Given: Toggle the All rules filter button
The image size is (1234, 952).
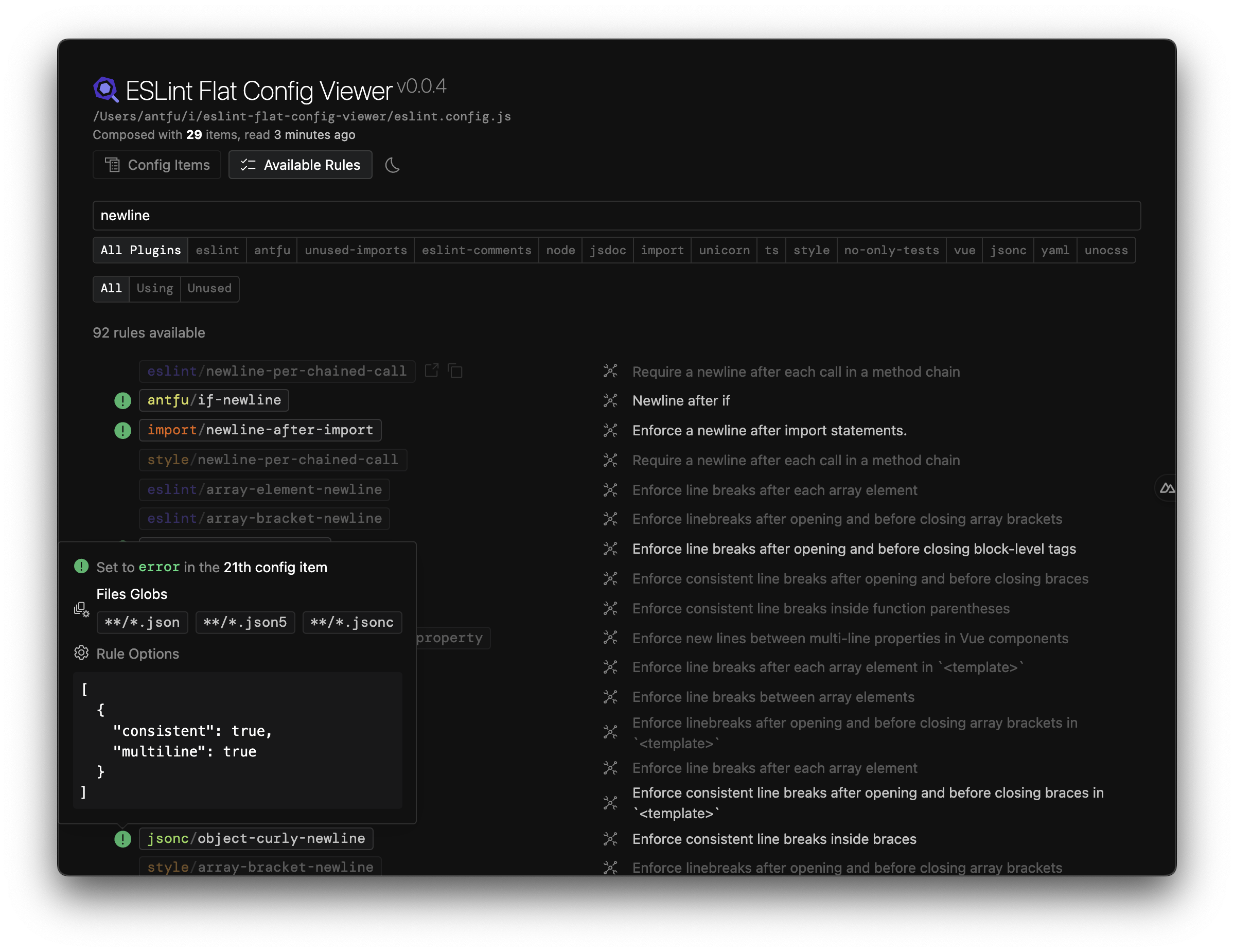Looking at the screenshot, I should [111, 288].
